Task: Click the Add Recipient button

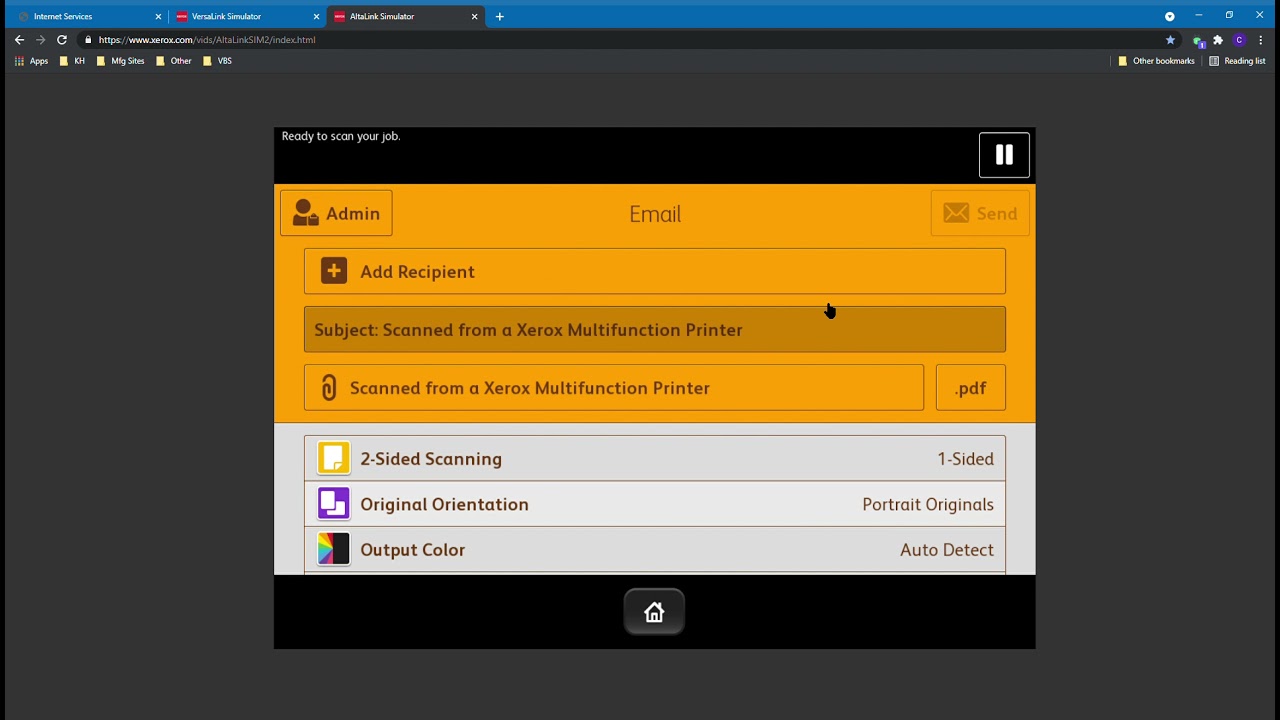Action: coord(655,271)
